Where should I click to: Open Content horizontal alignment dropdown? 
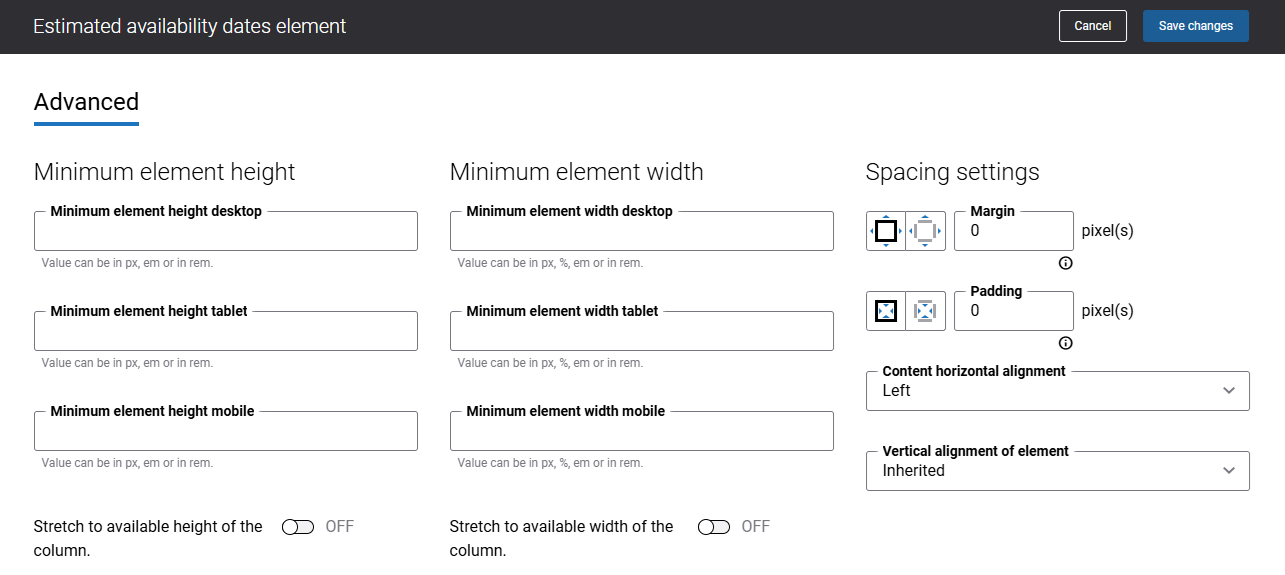coord(1057,391)
